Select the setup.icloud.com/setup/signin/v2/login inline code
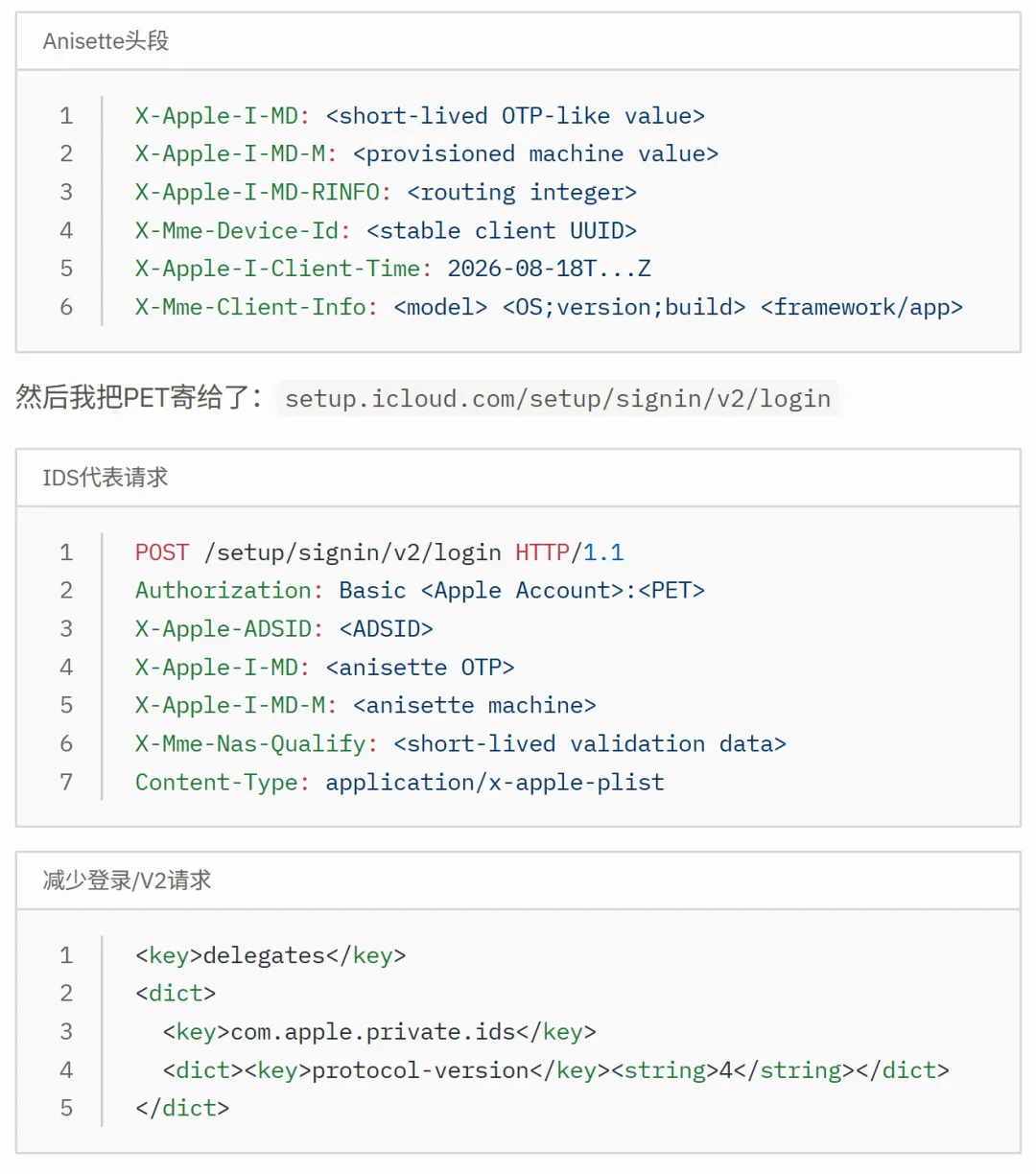This screenshot has width=1036, height=1174. coord(557,398)
